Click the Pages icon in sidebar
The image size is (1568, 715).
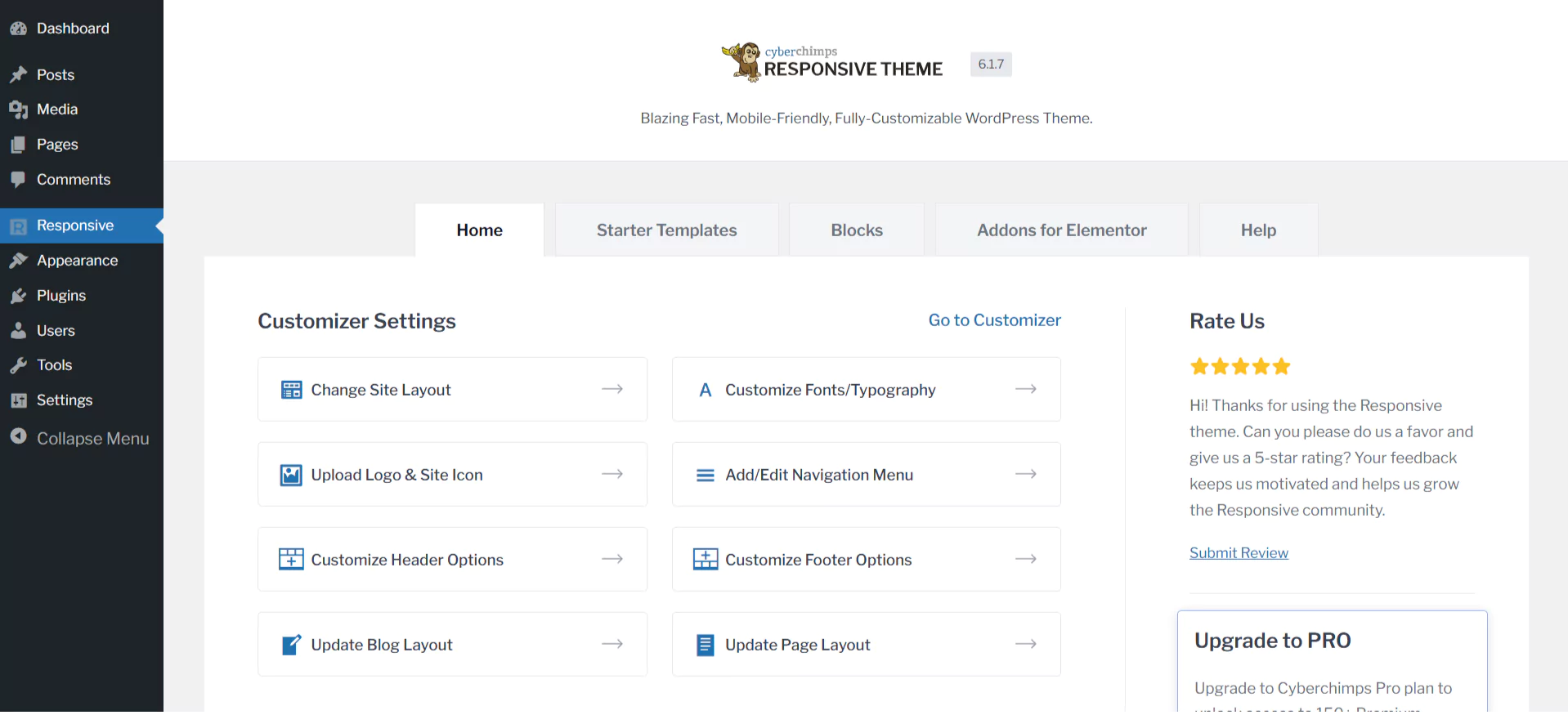[x=19, y=145]
